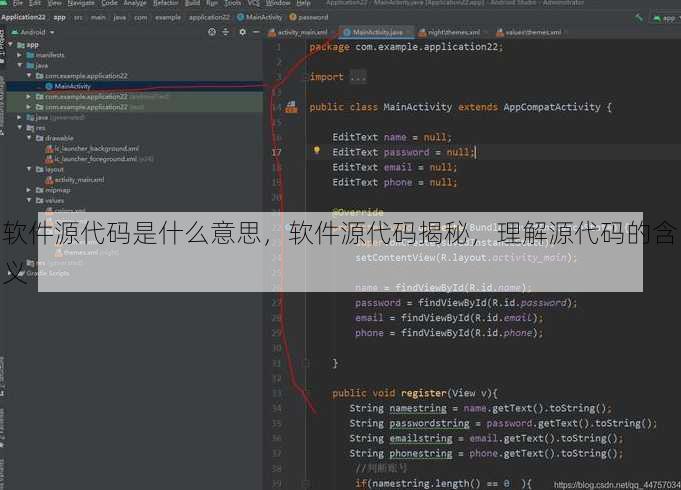Screen dimensions: 681x490
Task: Select the values folder in project tree
Action: 55,201
